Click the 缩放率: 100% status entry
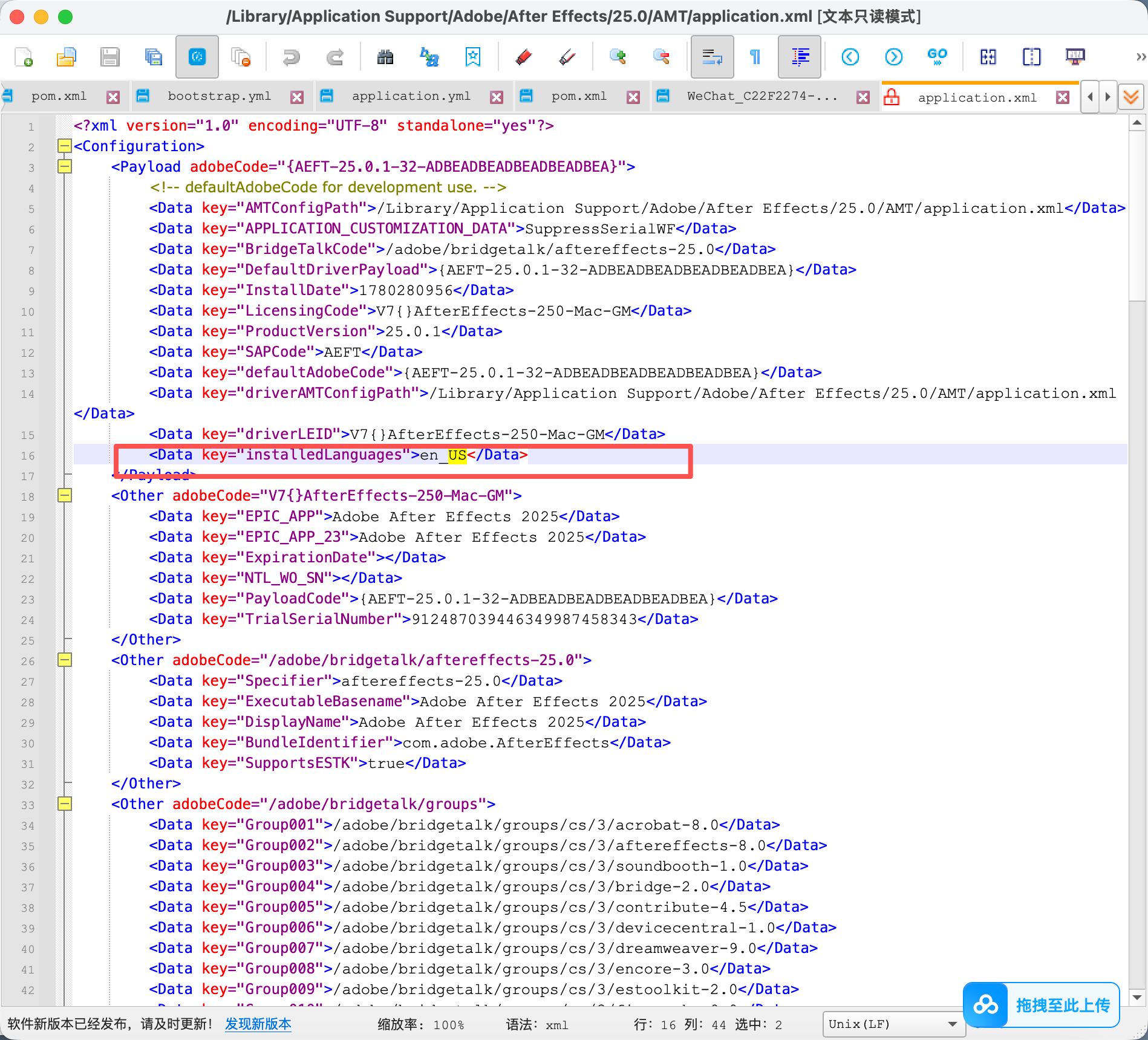Viewport: 1148px width, 1040px height. click(x=421, y=1024)
